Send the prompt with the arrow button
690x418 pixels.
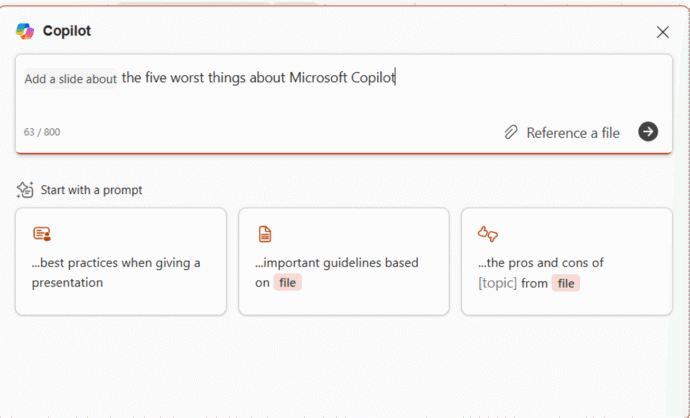648,132
